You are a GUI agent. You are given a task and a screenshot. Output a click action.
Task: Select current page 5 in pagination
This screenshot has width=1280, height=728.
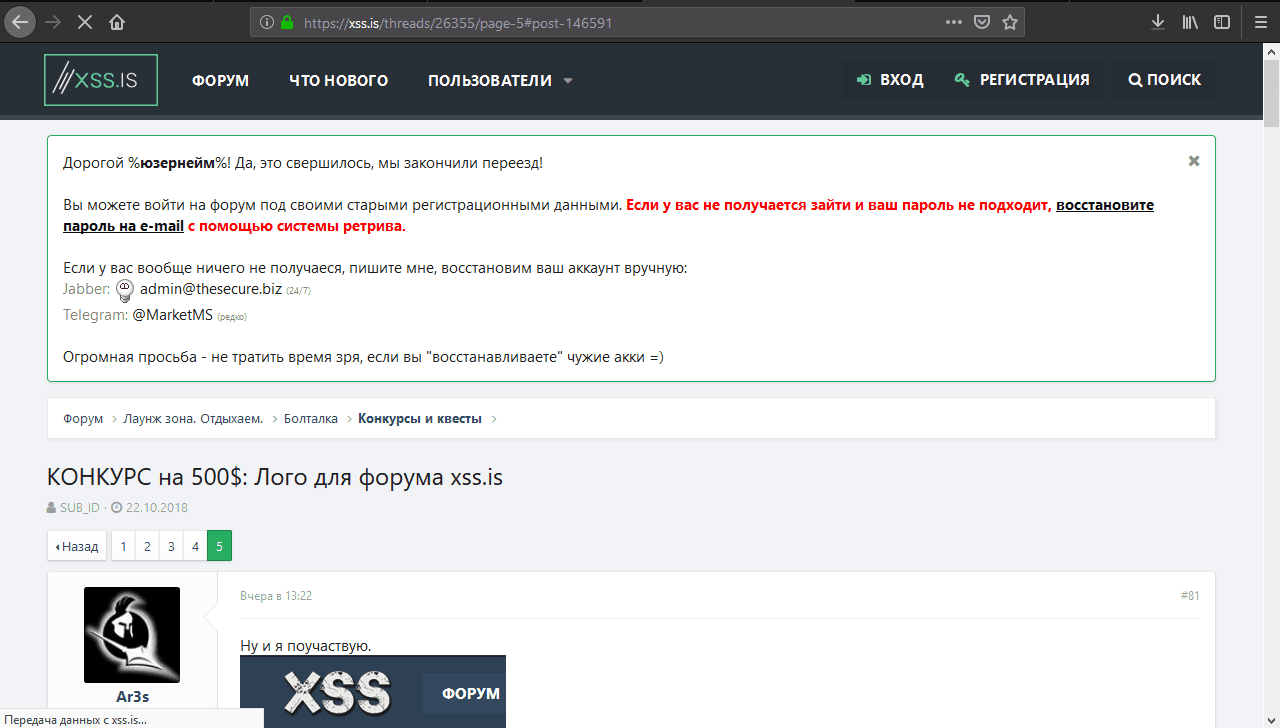219,546
